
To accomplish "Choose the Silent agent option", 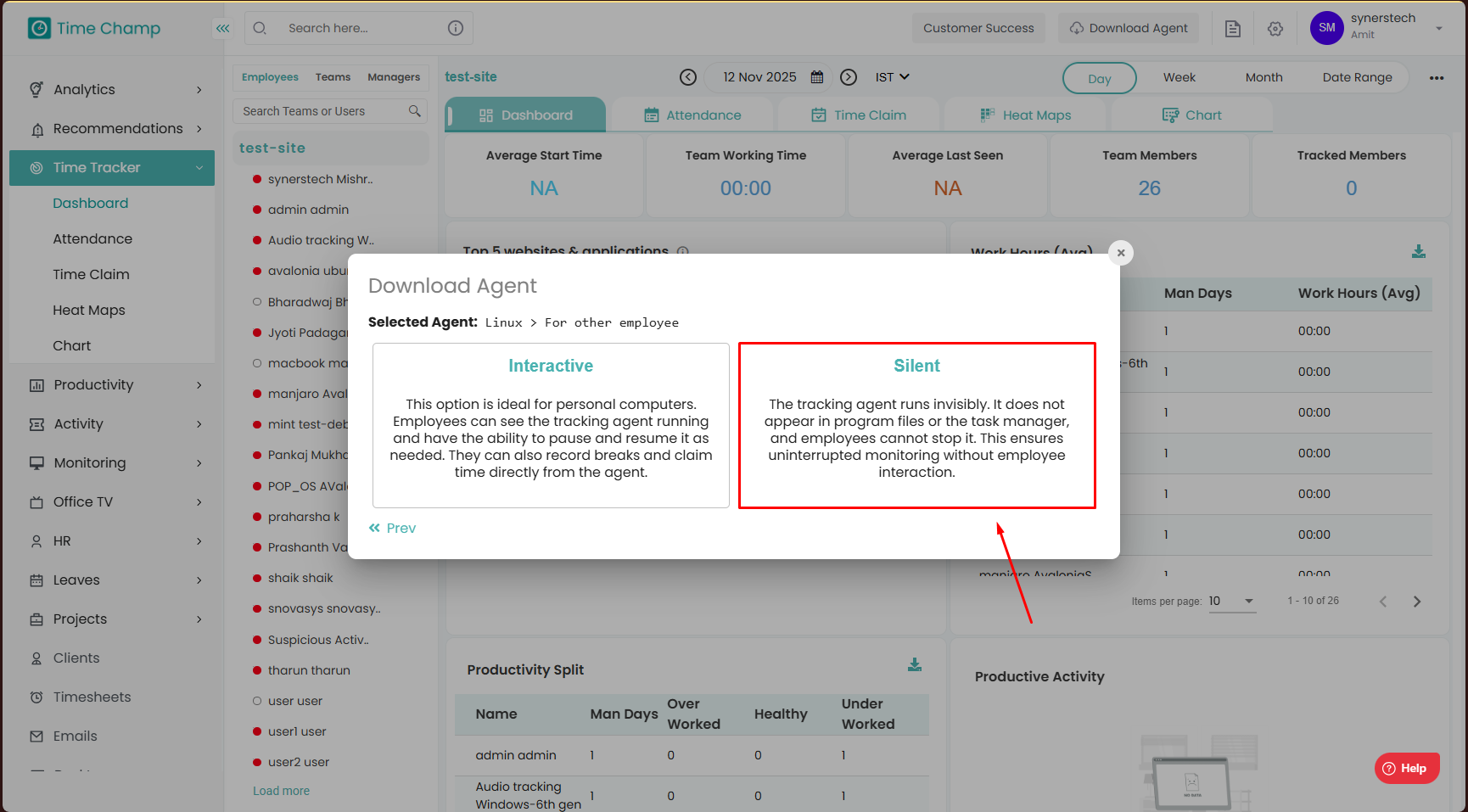I will [917, 425].
